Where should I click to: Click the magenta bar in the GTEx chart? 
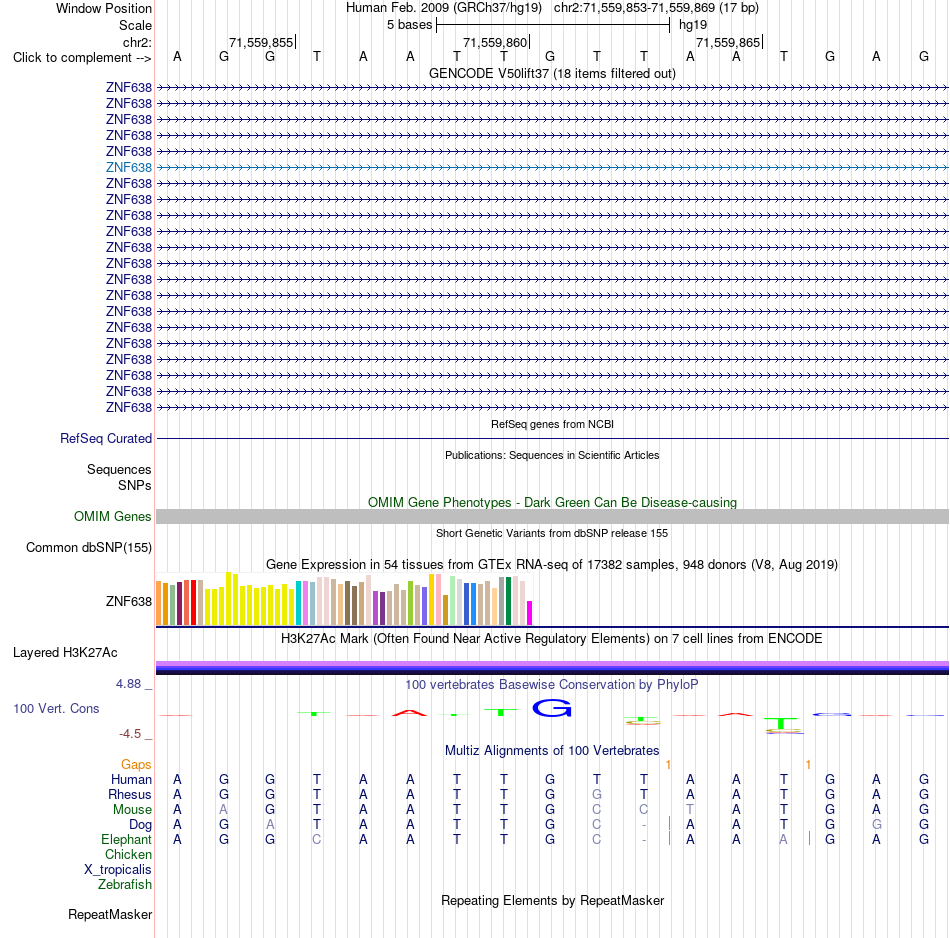coord(530,613)
